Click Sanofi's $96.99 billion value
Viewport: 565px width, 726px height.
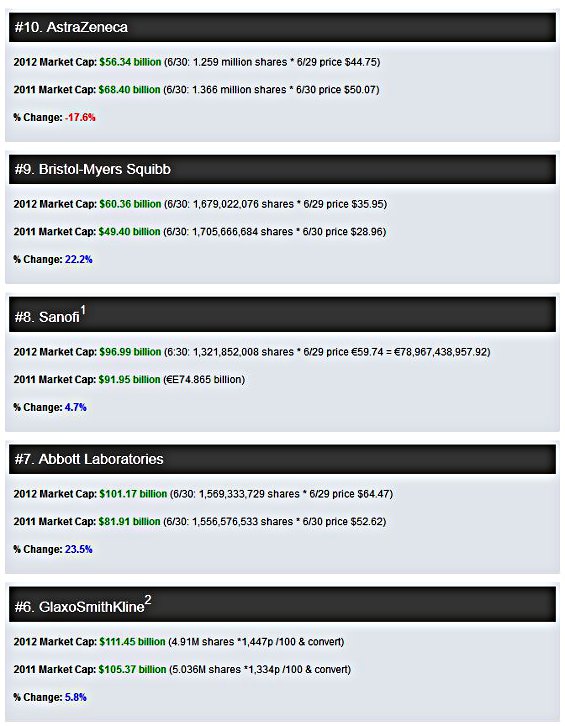point(130,352)
